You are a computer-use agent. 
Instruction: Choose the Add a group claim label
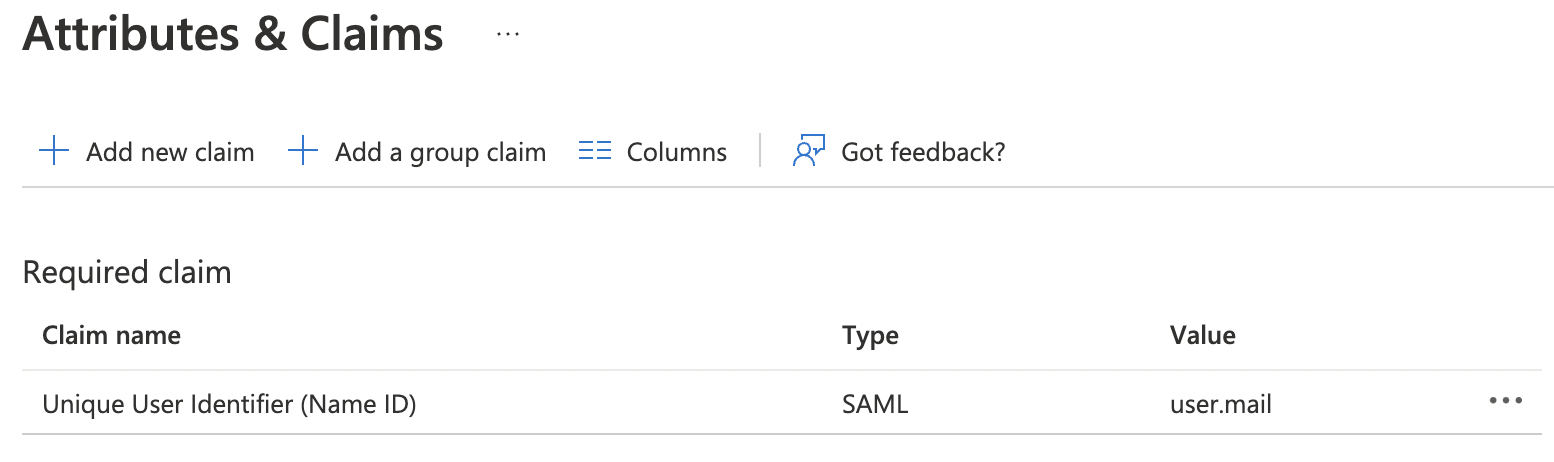440,152
